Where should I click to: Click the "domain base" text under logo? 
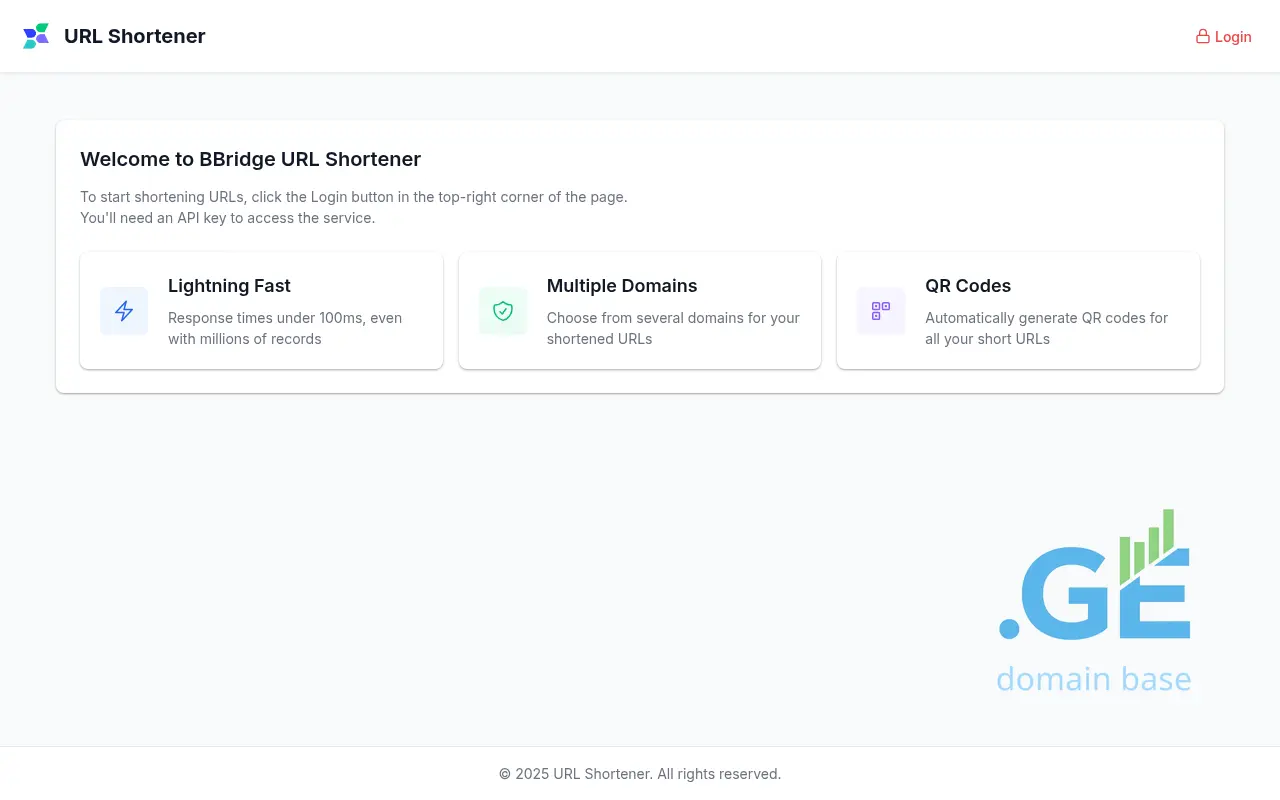(x=1094, y=679)
